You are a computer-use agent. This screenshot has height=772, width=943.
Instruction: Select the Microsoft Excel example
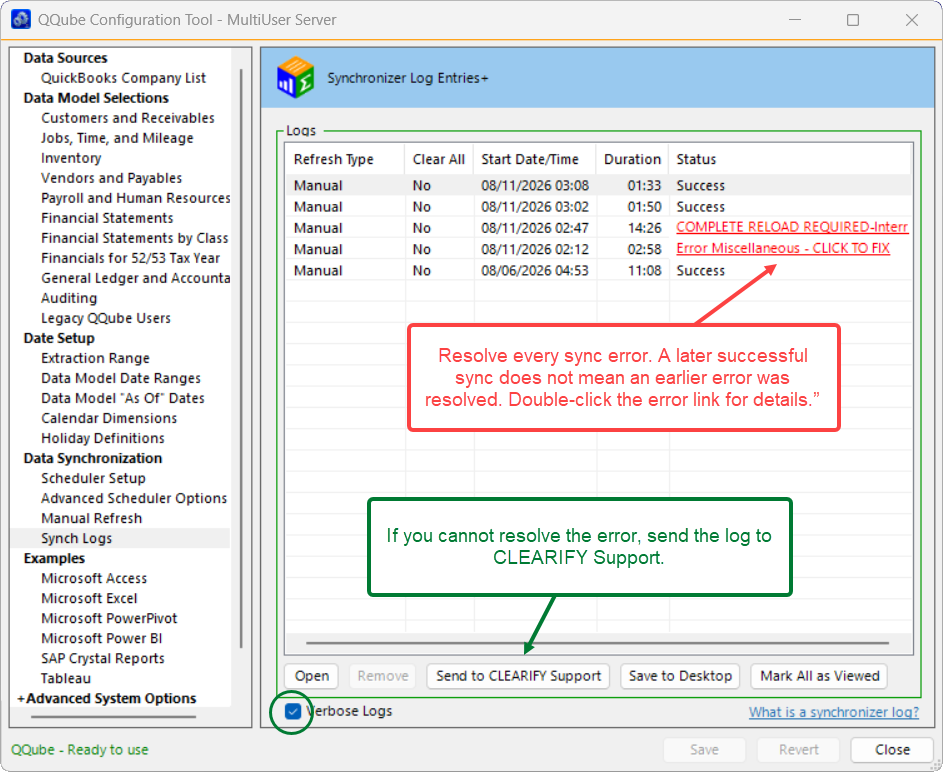[89, 598]
